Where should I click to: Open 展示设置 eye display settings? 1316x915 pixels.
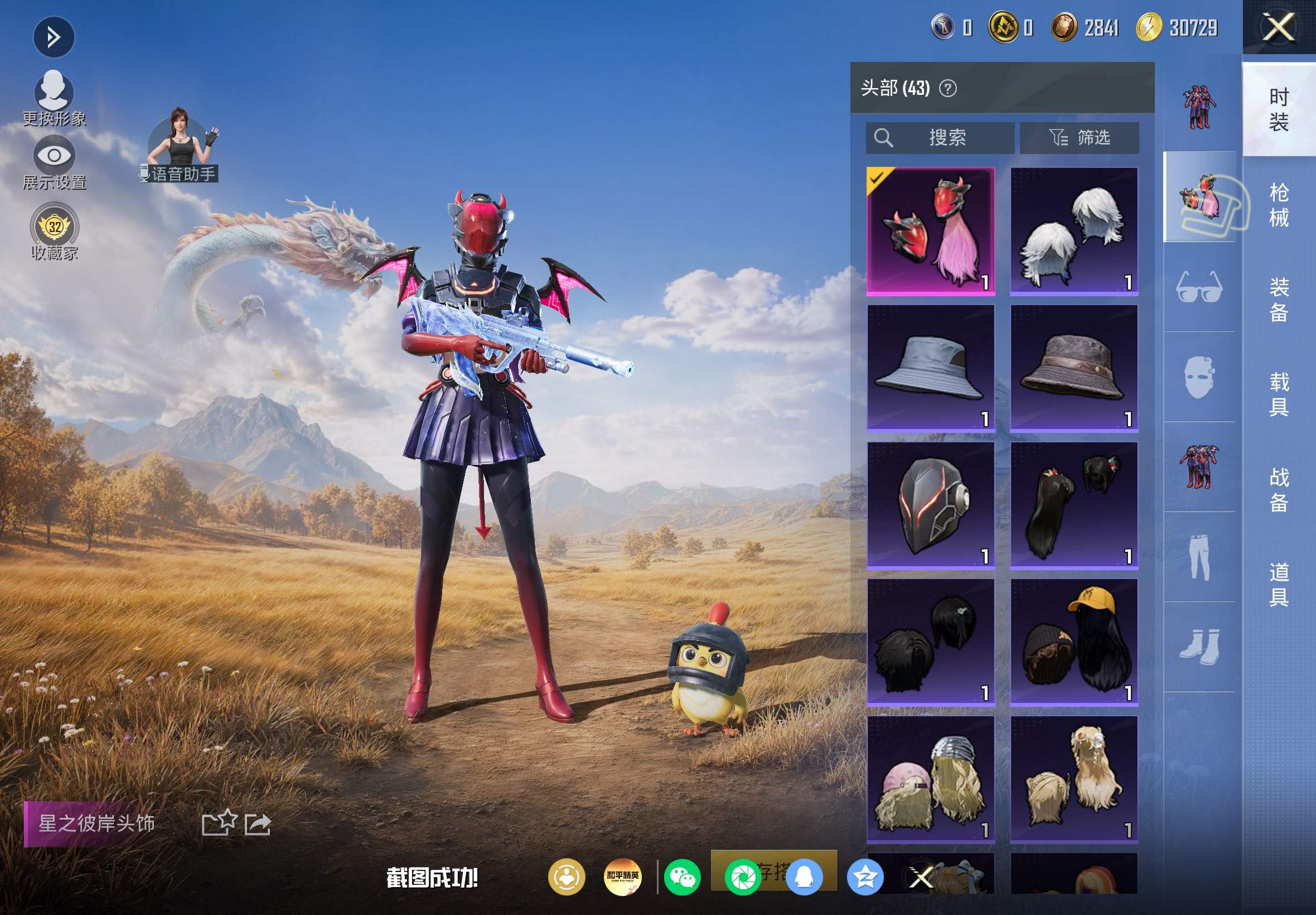(x=54, y=163)
